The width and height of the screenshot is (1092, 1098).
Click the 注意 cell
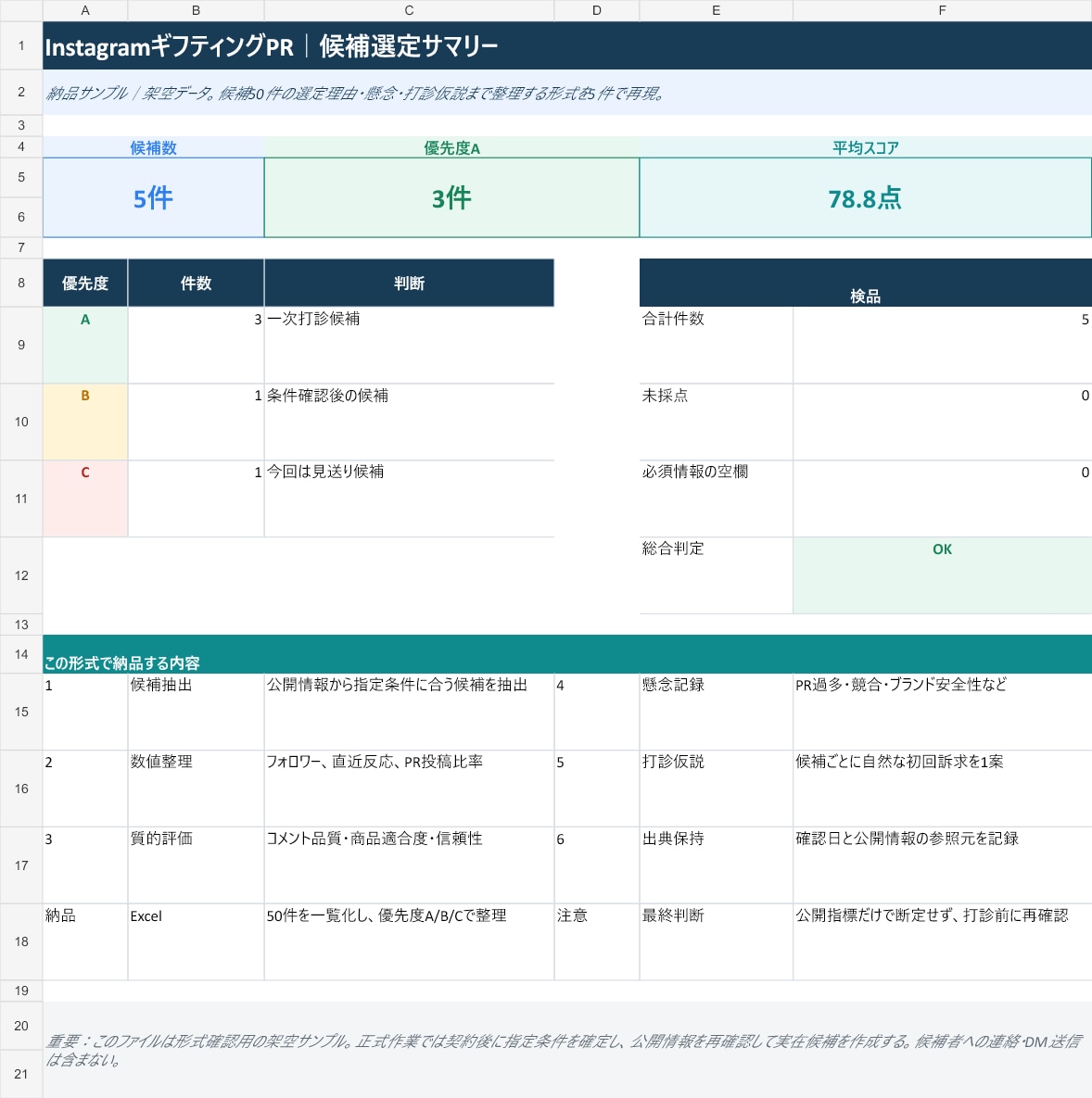pyautogui.click(x=597, y=942)
